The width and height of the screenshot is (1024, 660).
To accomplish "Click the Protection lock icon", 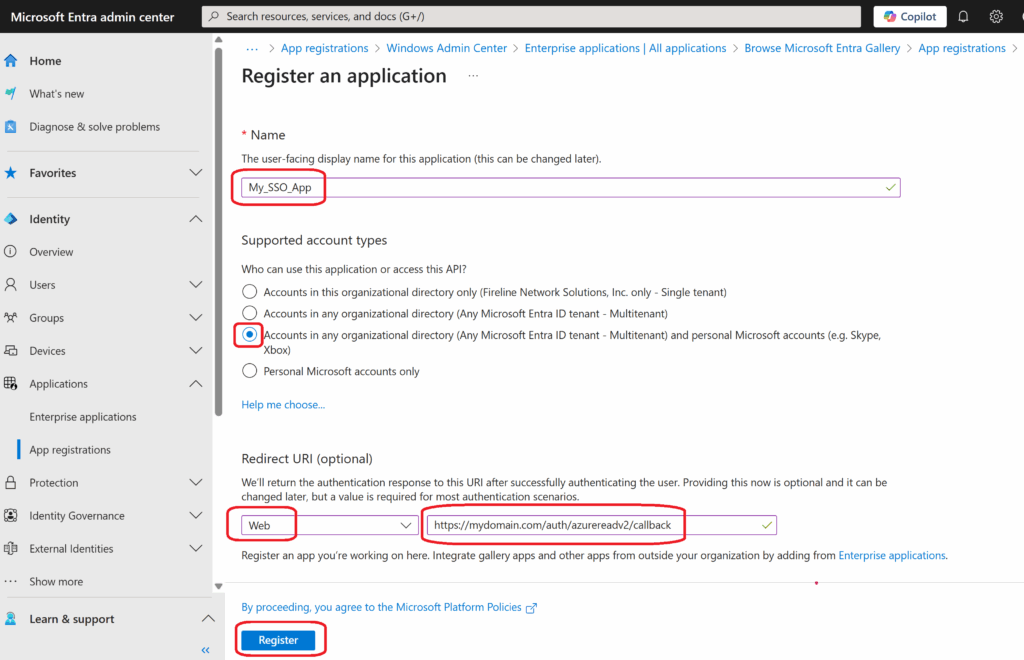I will pos(10,482).
